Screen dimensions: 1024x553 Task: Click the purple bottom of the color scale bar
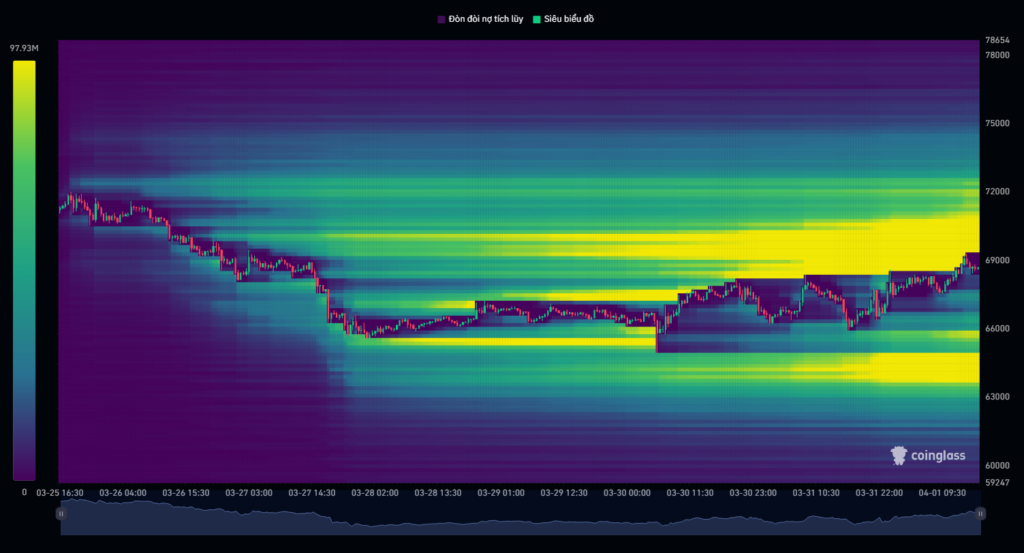click(24, 468)
